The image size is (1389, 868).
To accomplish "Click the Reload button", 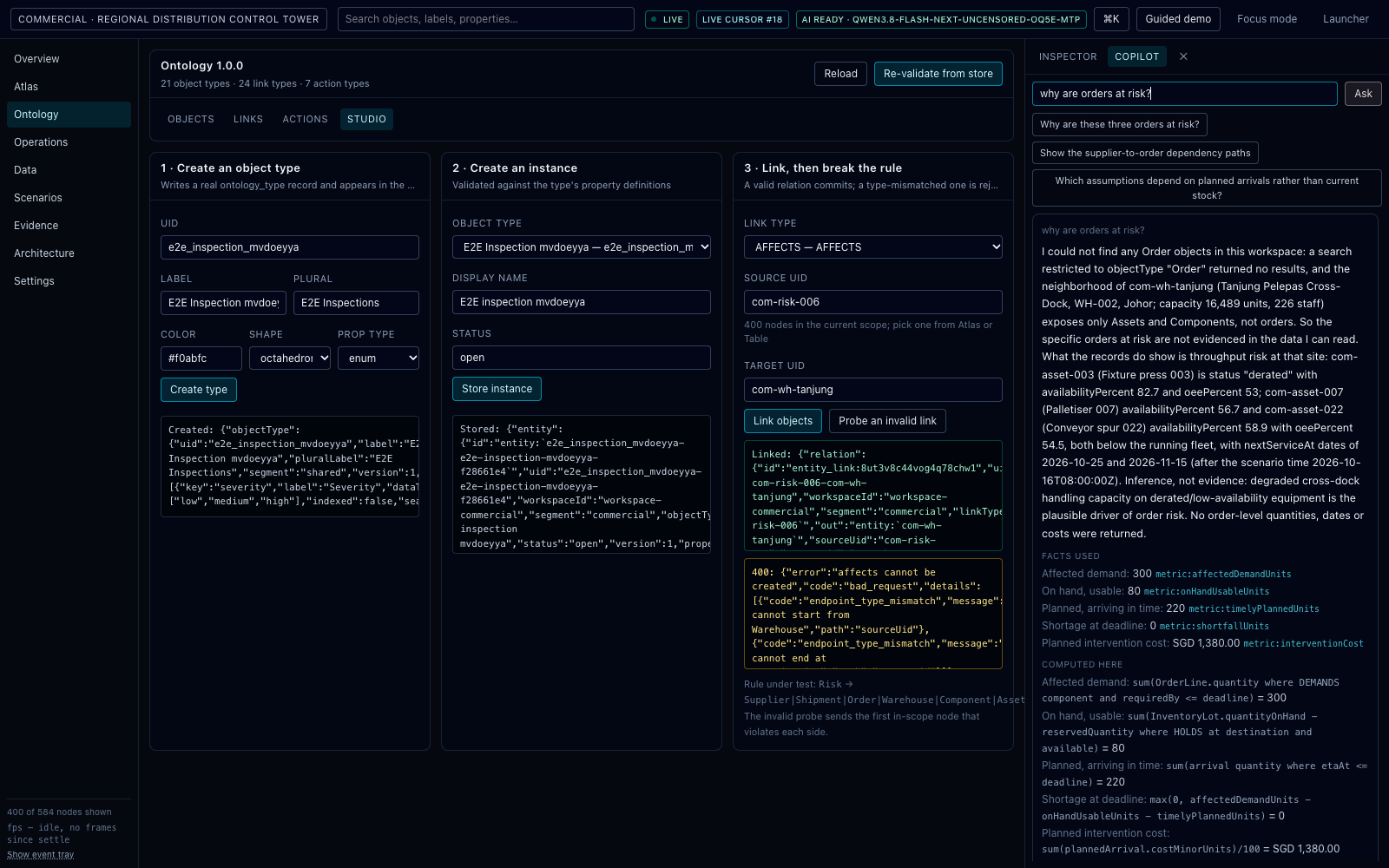I will (x=840, y=74).
